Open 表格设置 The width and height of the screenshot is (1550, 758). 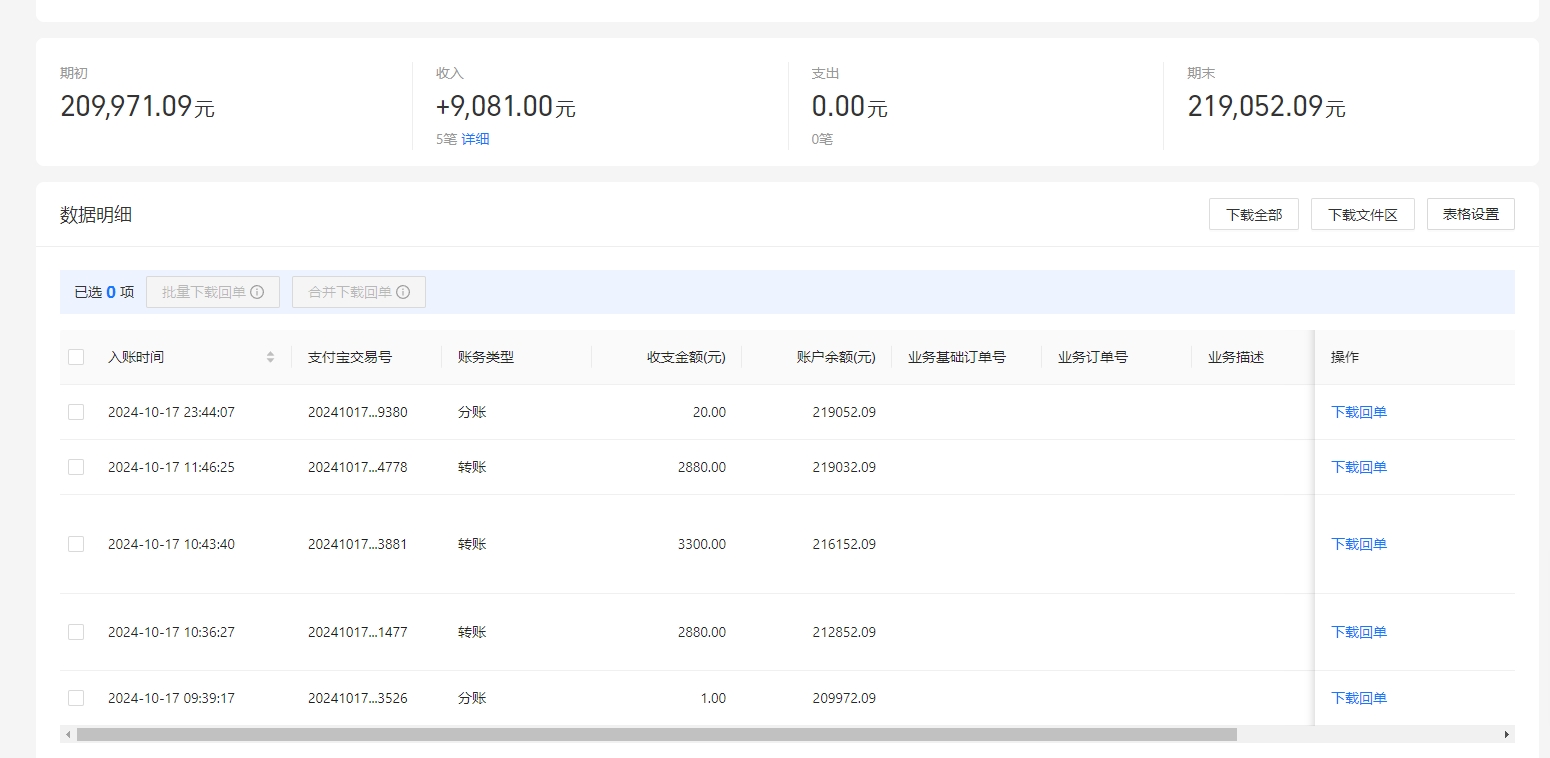click(1470, 213)
